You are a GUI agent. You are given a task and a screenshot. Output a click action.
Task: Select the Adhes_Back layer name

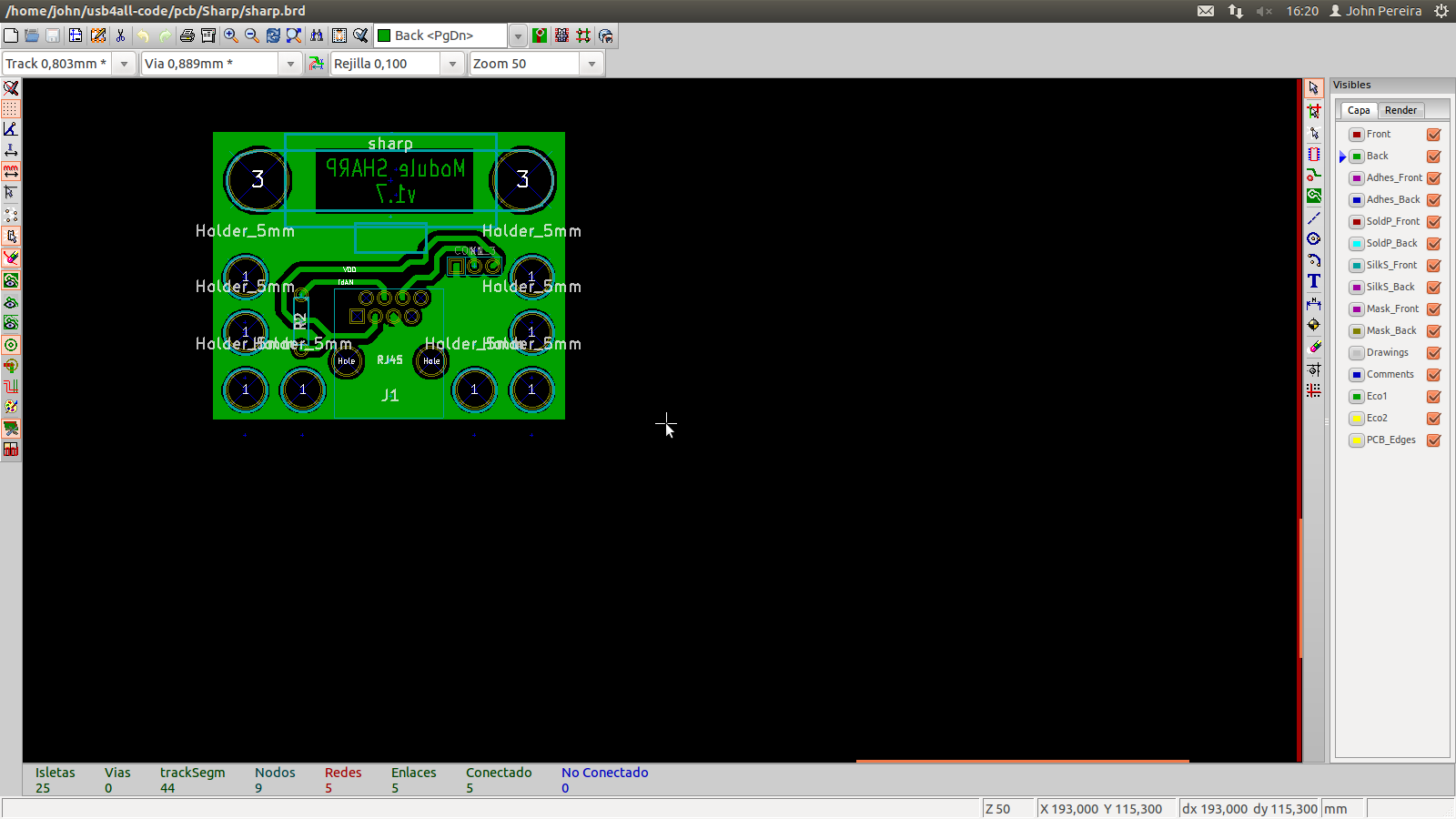(x=1393, y=199)
